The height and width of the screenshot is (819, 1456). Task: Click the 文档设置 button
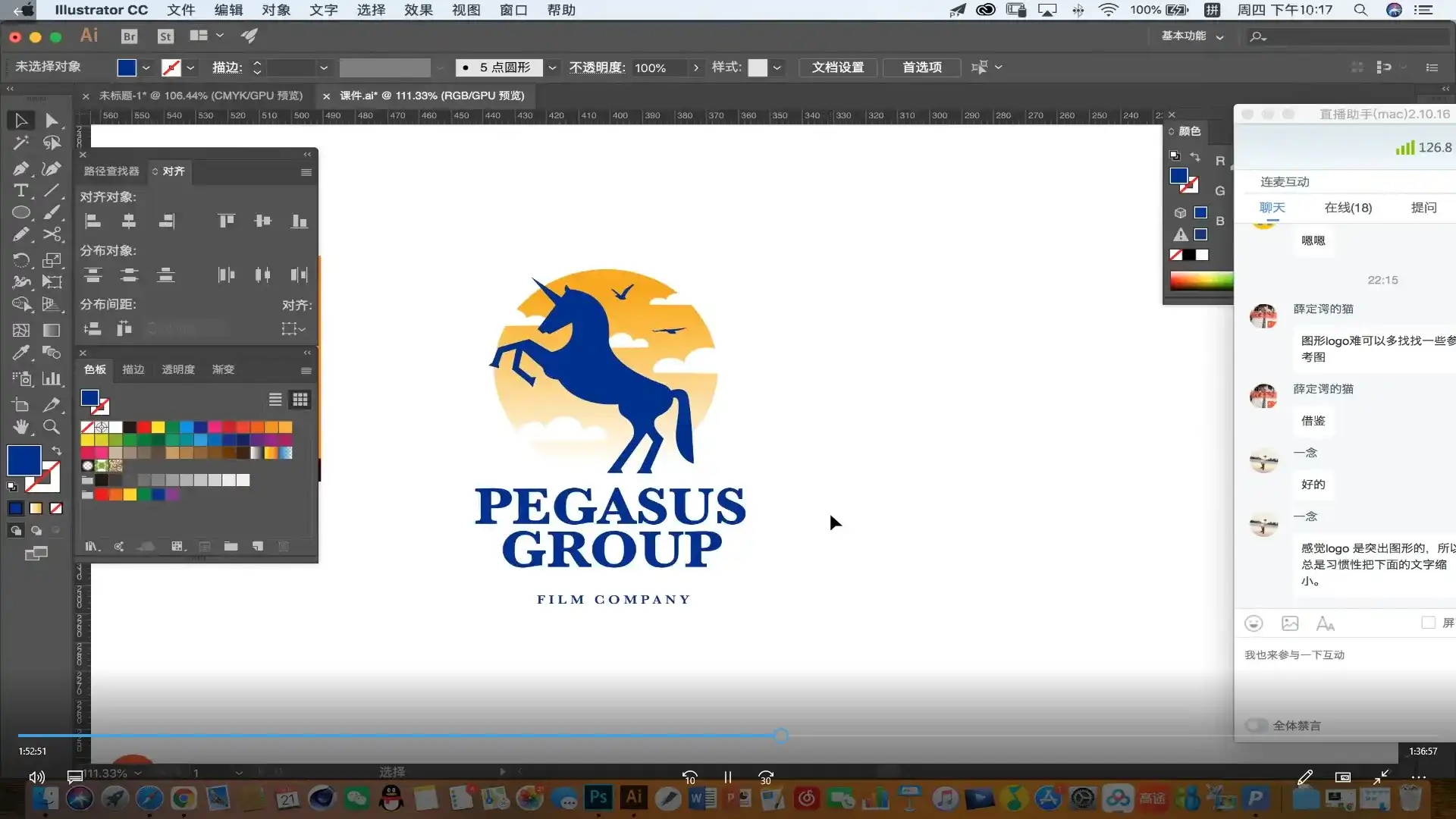click(x=838, y=67)
